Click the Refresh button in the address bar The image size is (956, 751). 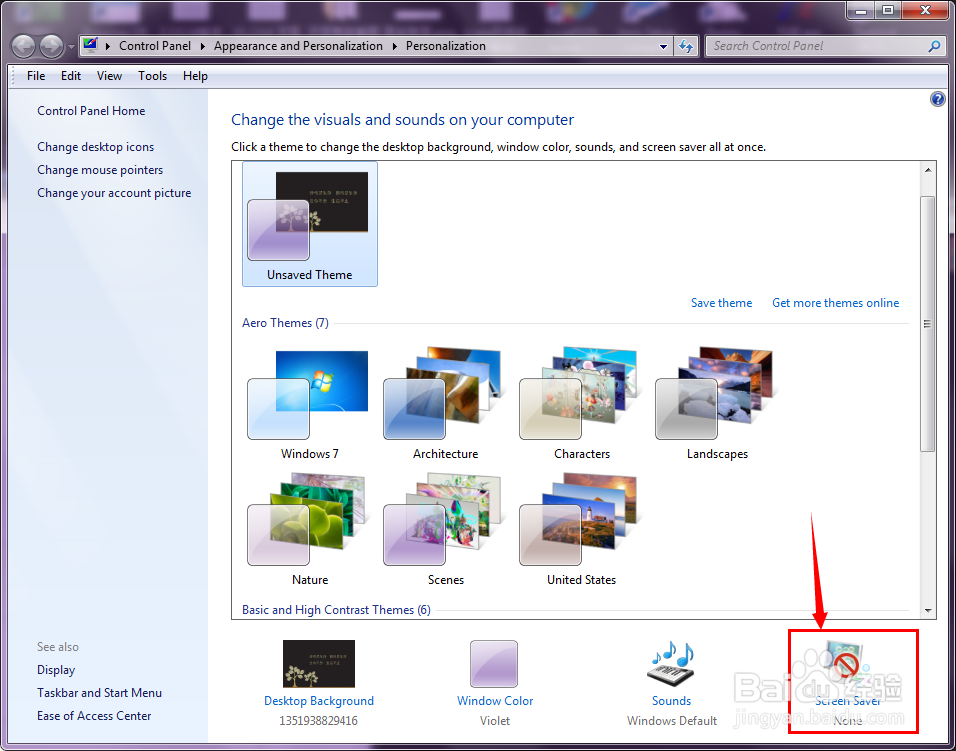click(686, 46)
